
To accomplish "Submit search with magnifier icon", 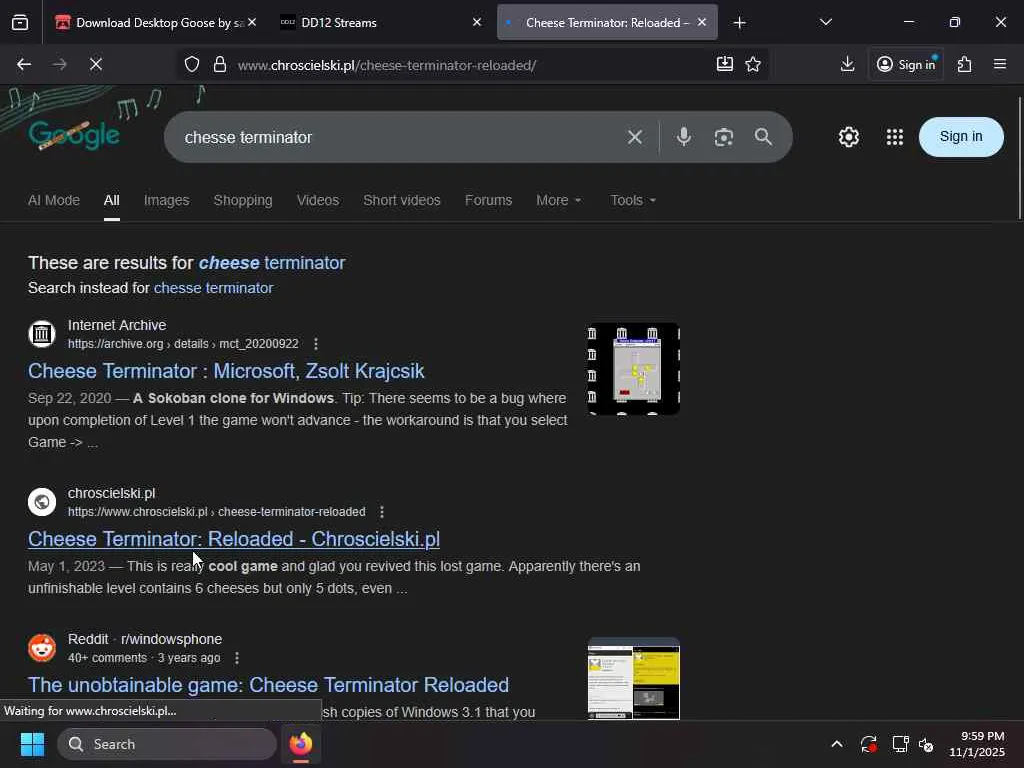I will (x=763, y=137).
